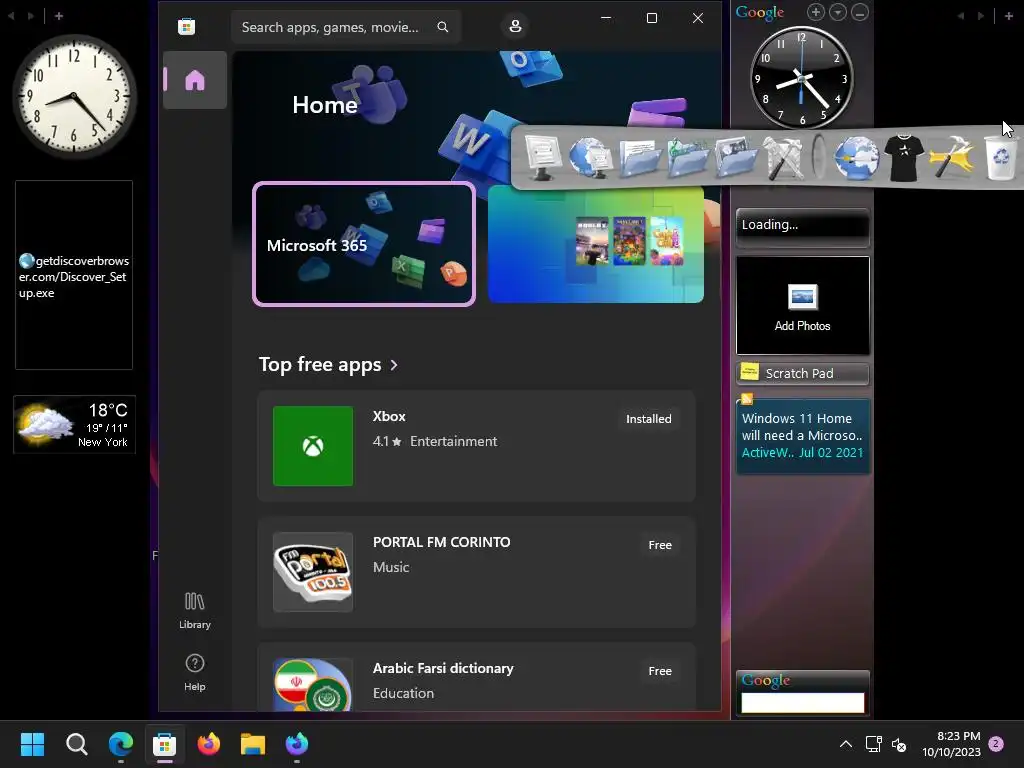The image size is (1024, 768).
Task: Launch Microsoft Edge from the taskbar
Action: (121, 744)
